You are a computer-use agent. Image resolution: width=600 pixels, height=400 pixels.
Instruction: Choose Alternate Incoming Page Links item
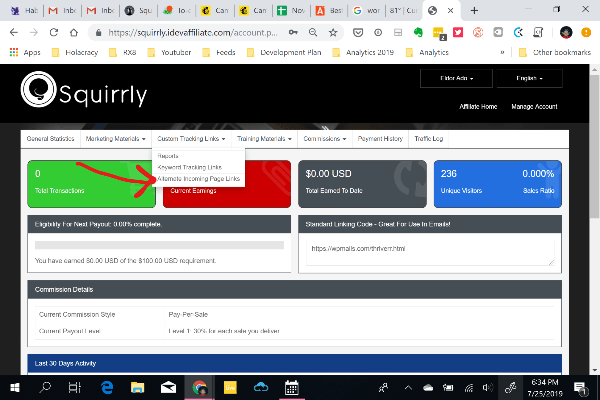click(198, 179)
